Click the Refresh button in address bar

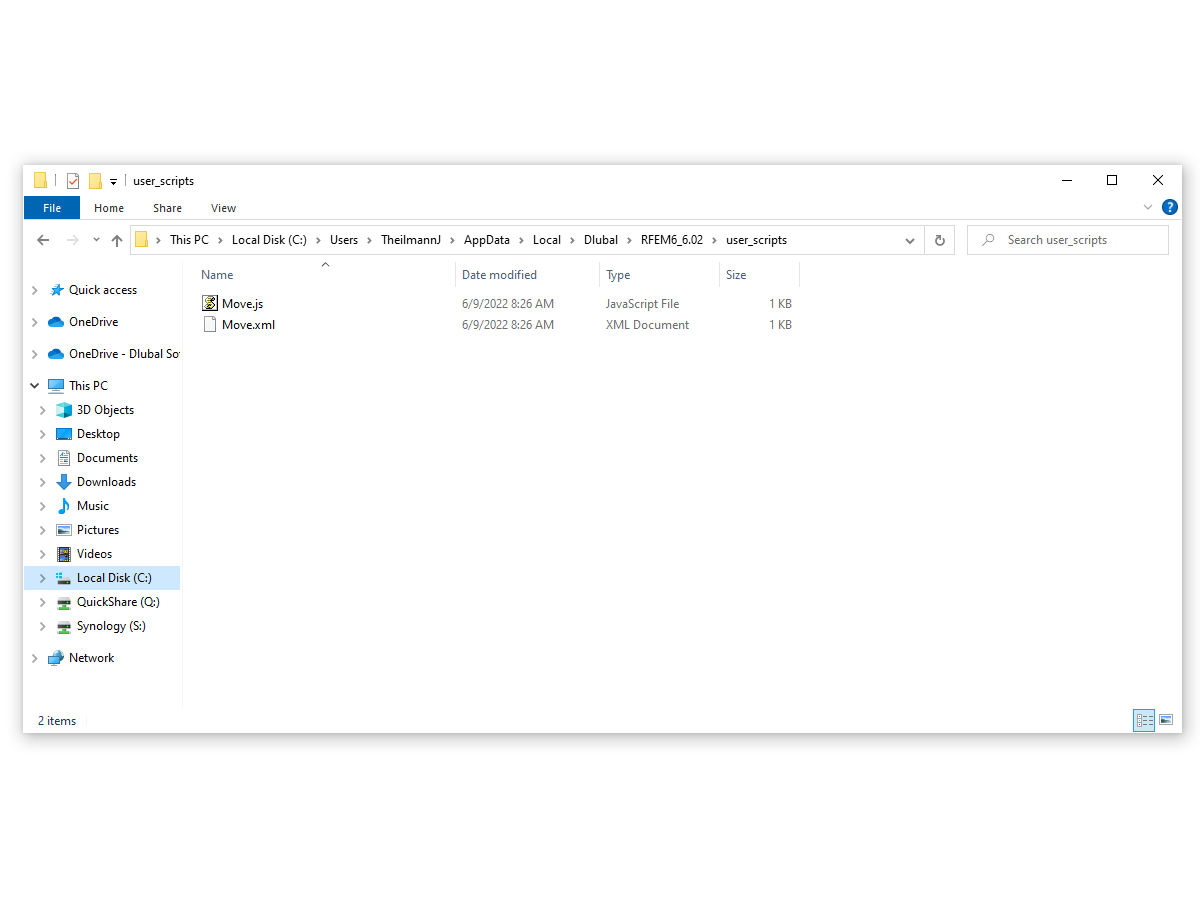tap(938, 240)
